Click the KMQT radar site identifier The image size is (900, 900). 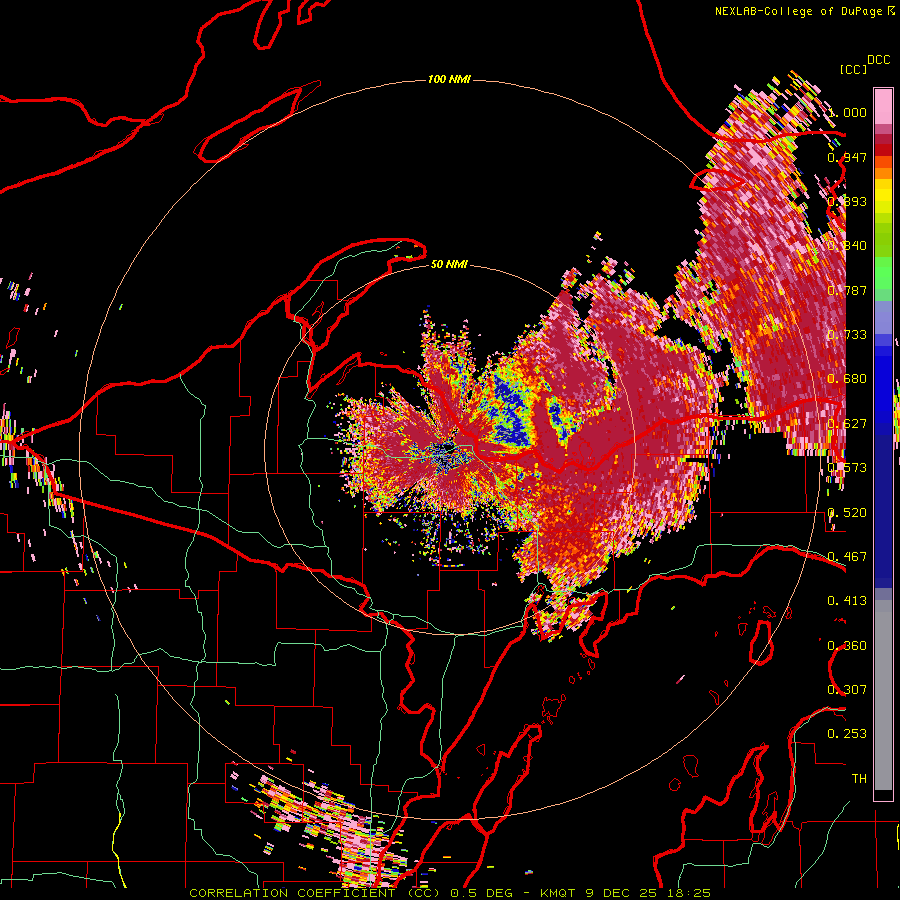(557, 893)
